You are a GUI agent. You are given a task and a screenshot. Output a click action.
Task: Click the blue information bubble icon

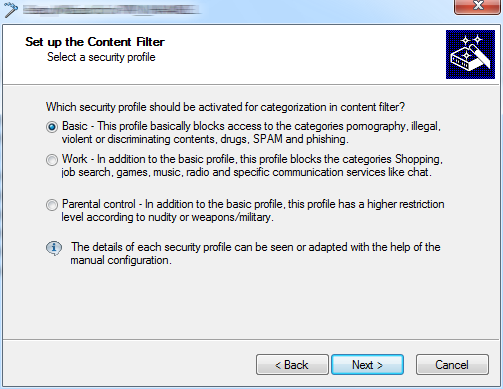coord(54,248)
